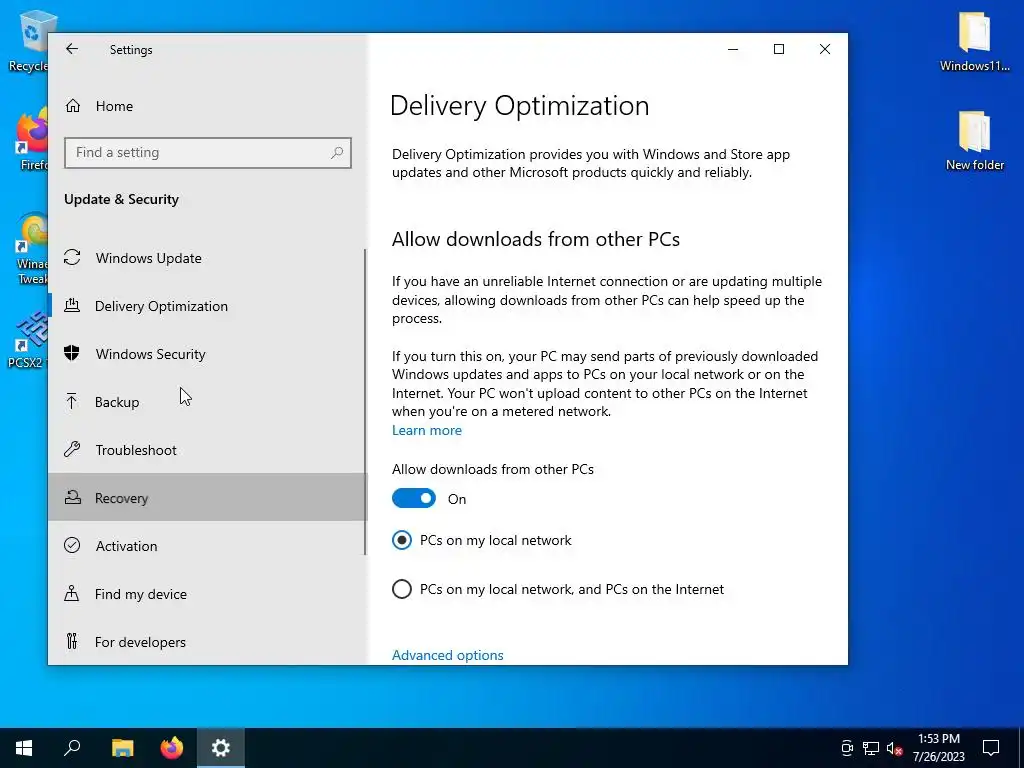Click the Activation checkmark circle icon
This screenshot has height=768, width=1024.
click(72, 545)
